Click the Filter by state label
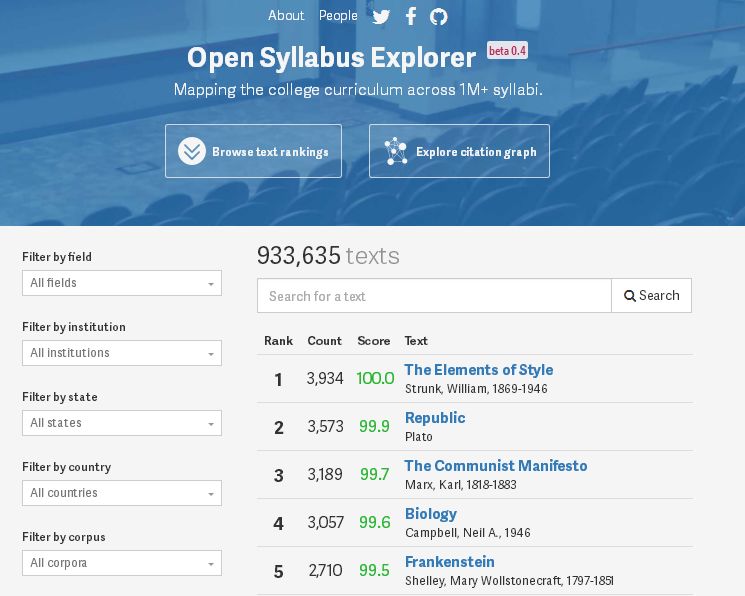745x596 pixels. (x=60, y=397)
